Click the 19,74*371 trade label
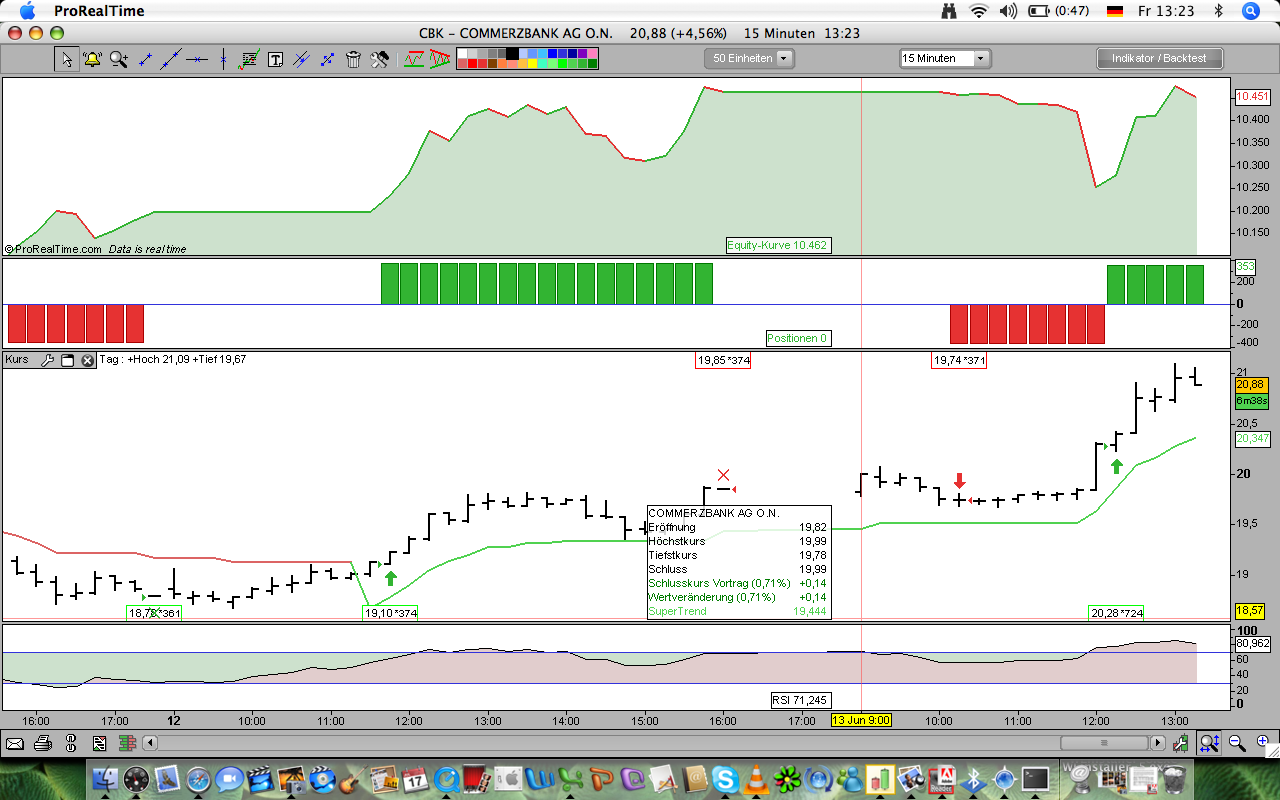The width and height of the screenshot is (1280, 800). click(x=959, y=360)
